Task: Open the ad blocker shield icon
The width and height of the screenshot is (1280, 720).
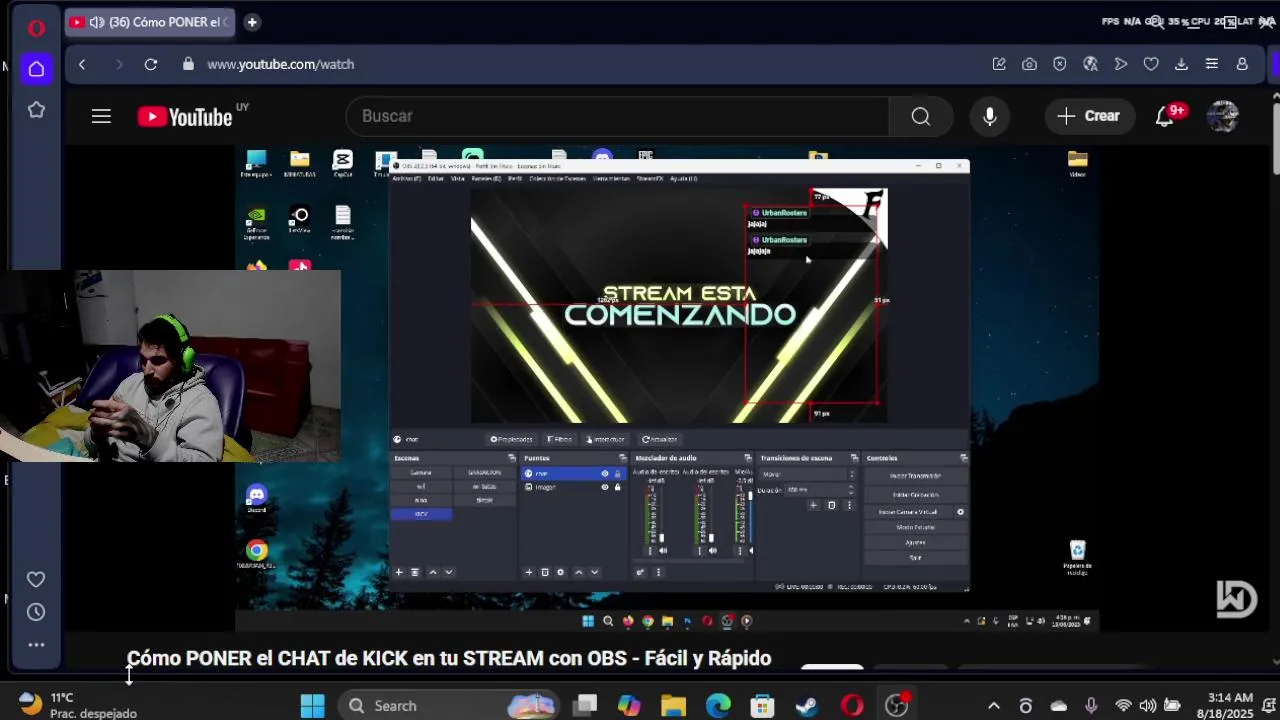Action: click(x=1060, y=64)
